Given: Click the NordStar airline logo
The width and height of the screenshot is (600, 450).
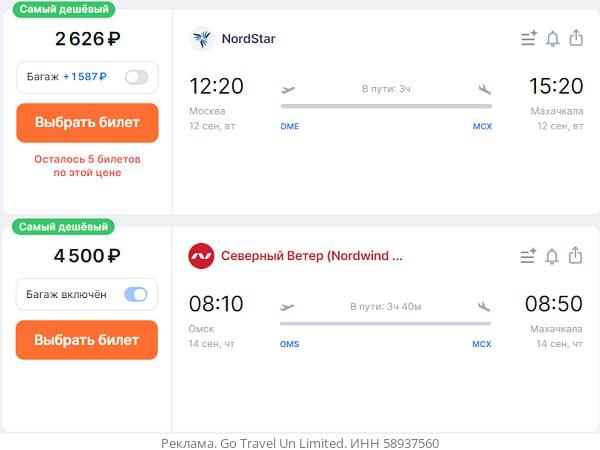Looking at the screenshot, I should pyautogui.click(x=202, y=39).
